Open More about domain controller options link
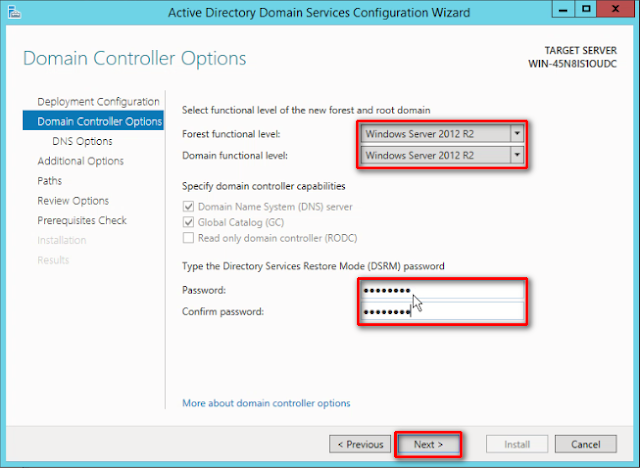The image size is (640, 468). point(266,403)
